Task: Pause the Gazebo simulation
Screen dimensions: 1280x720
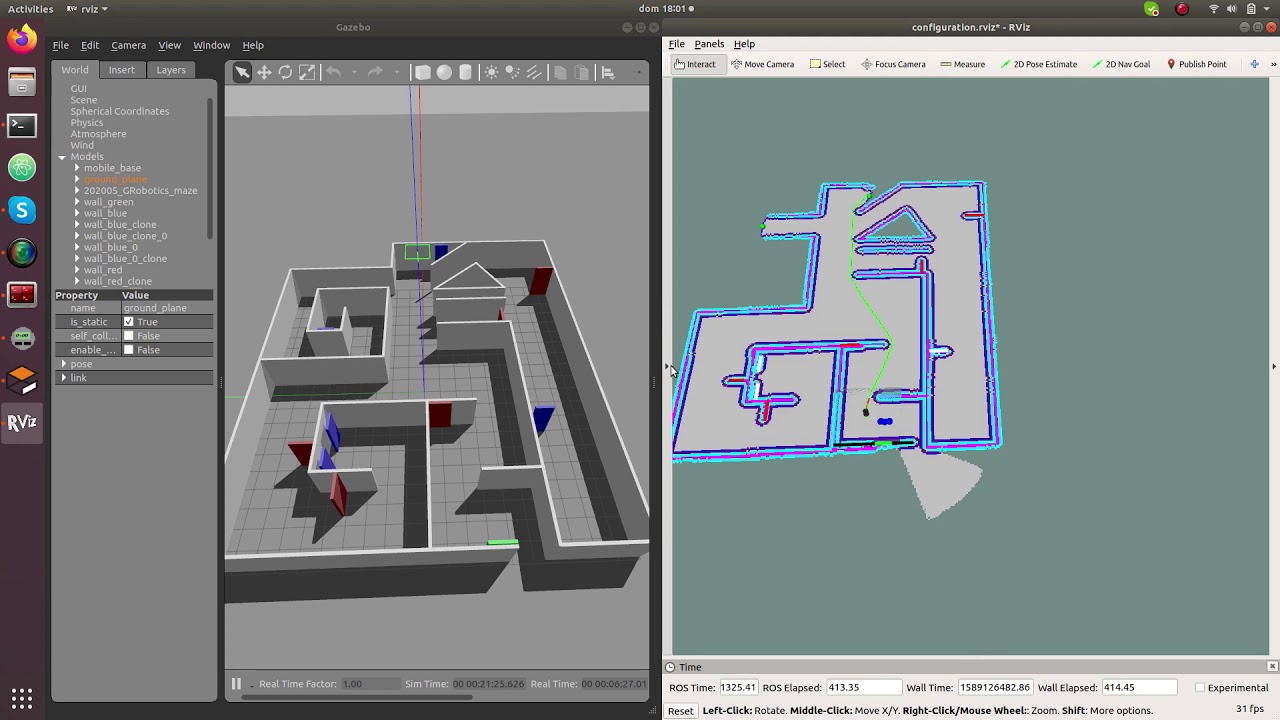Action: point(236,684)
